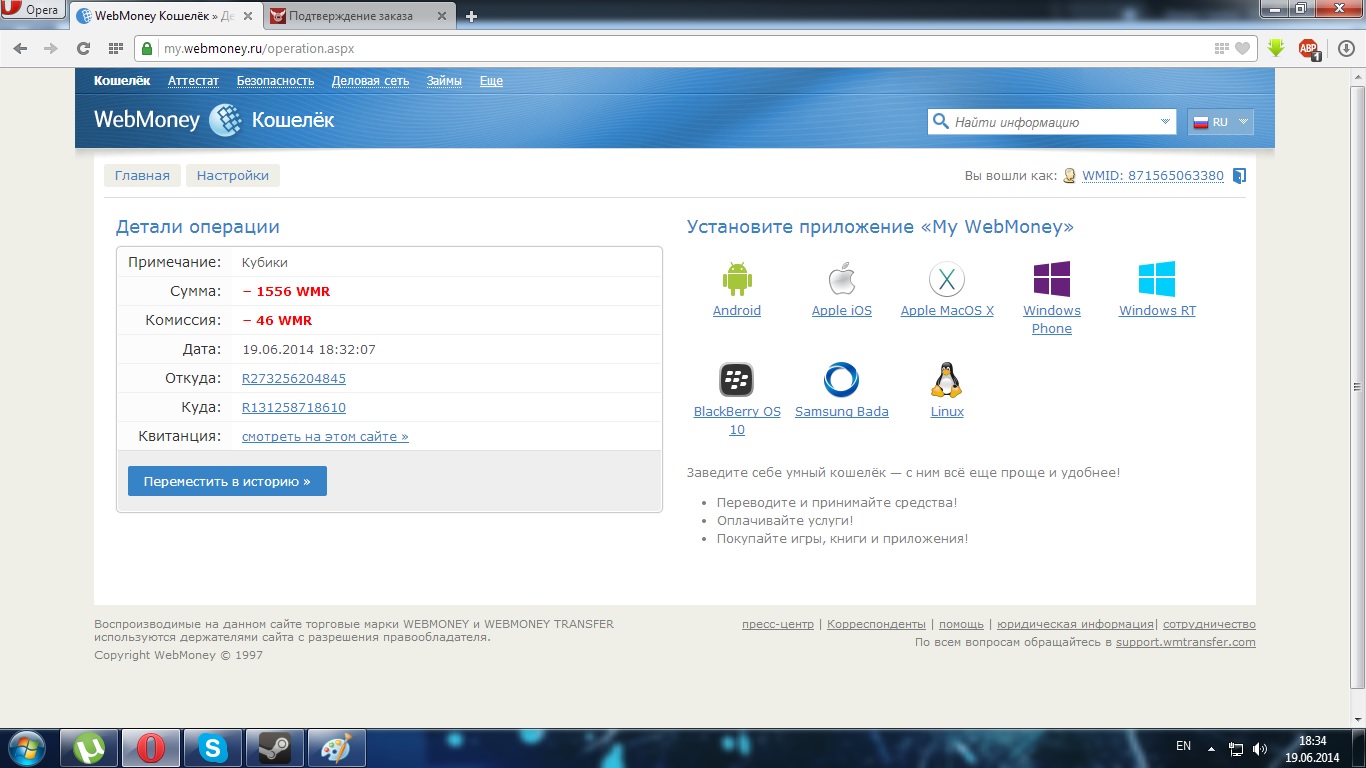Select the Apple MacOS X app icon

click(946, 279)
